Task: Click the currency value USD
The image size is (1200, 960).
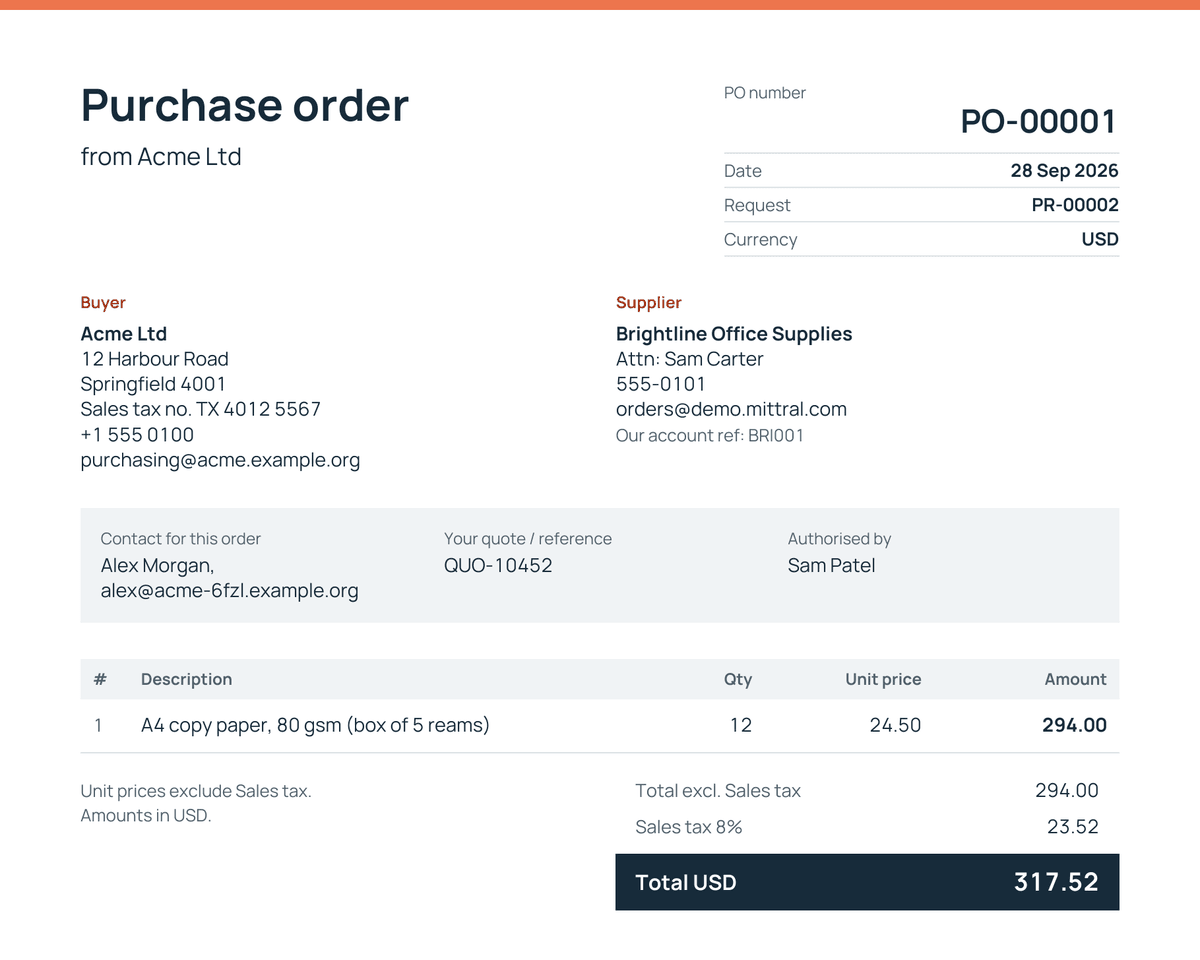Action: [x=1100, y=239]
